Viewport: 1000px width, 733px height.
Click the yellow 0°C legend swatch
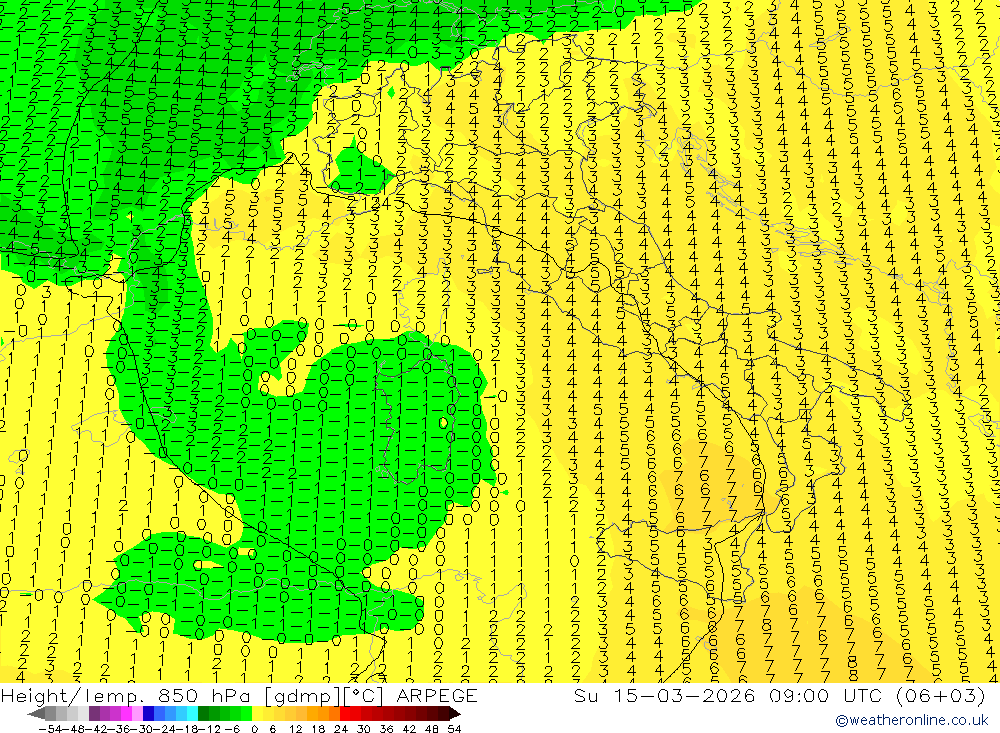257,714
